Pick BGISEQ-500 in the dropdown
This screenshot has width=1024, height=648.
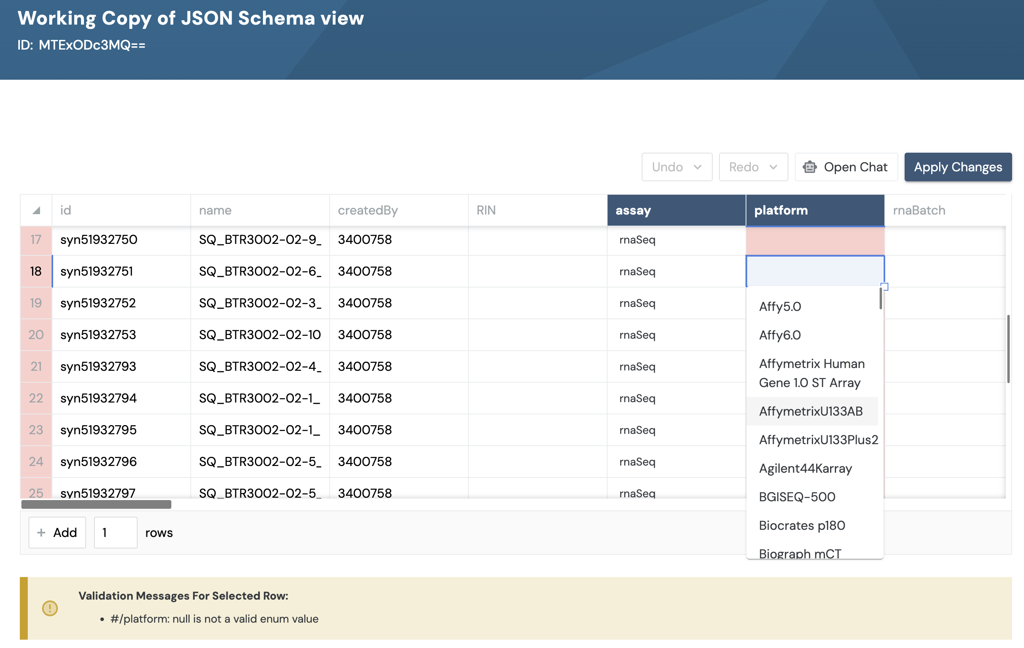tap(797, 497)
